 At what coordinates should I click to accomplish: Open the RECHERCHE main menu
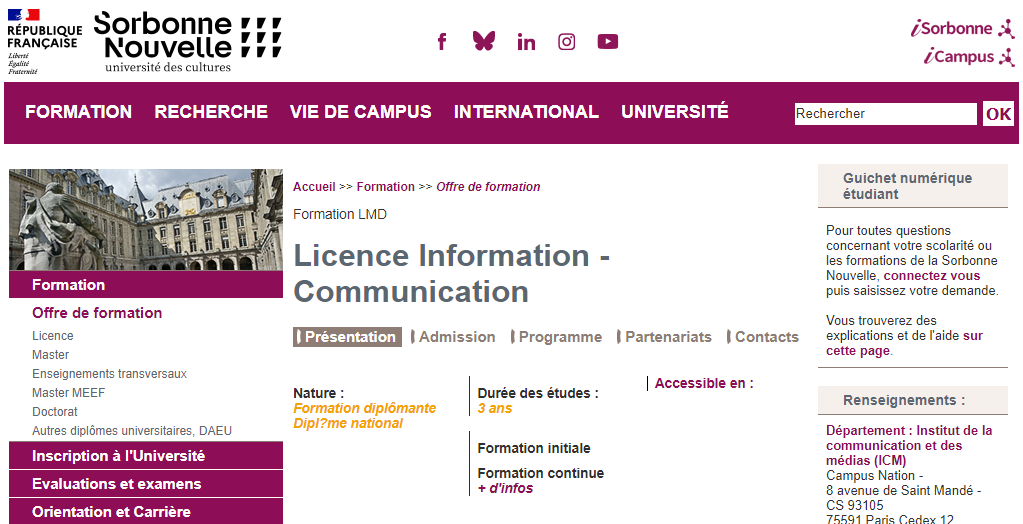(x=211, y=112)
